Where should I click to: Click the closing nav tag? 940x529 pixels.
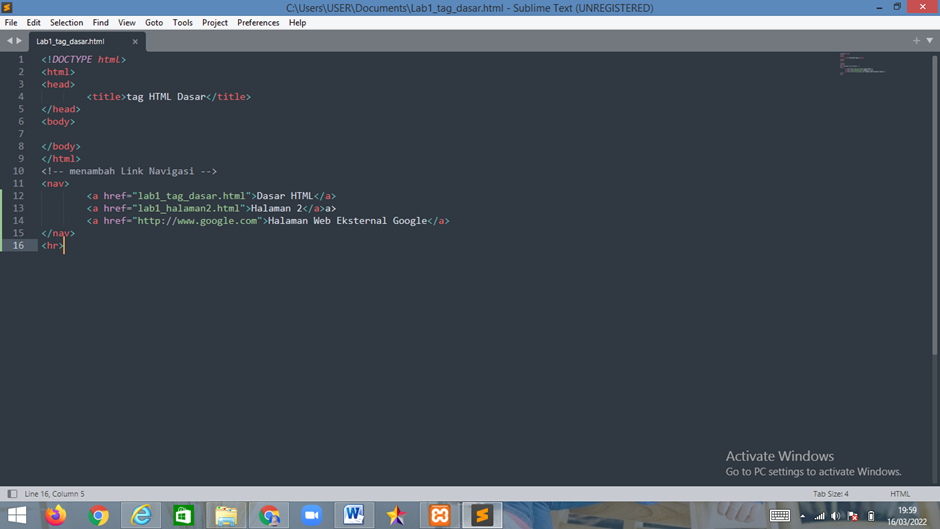click(x=58, y=233)
